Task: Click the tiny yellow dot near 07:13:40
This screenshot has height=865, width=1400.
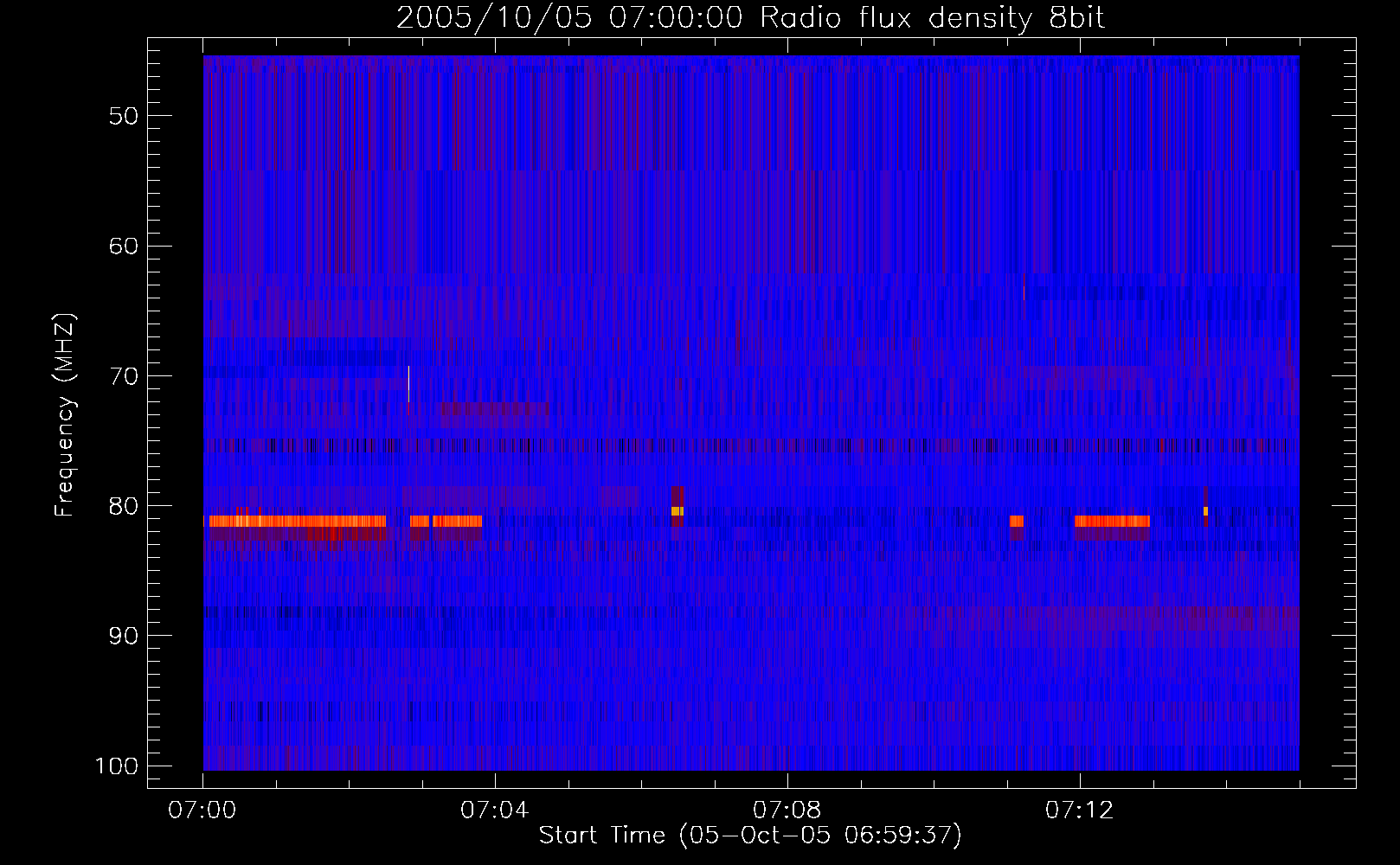Action: click(x=1205, y=511)
